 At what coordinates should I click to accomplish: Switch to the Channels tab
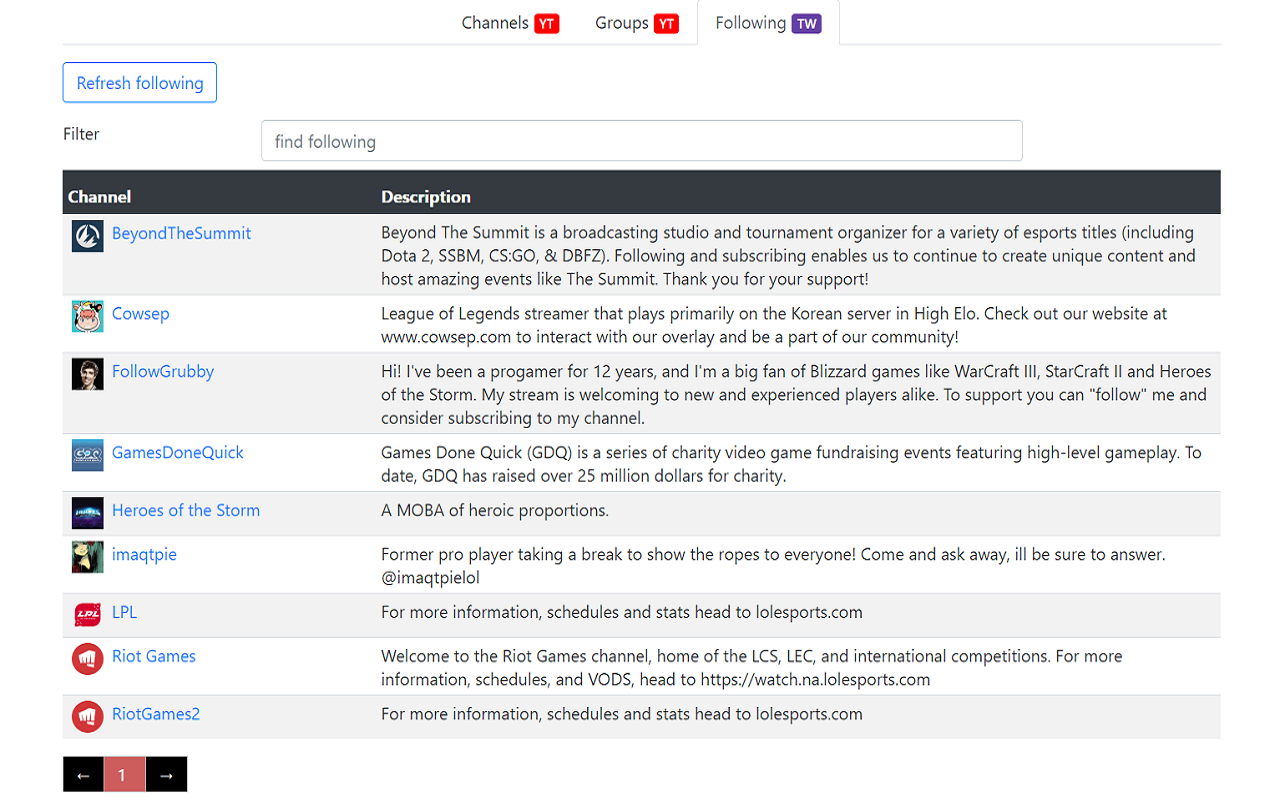(x=510, y=23)
